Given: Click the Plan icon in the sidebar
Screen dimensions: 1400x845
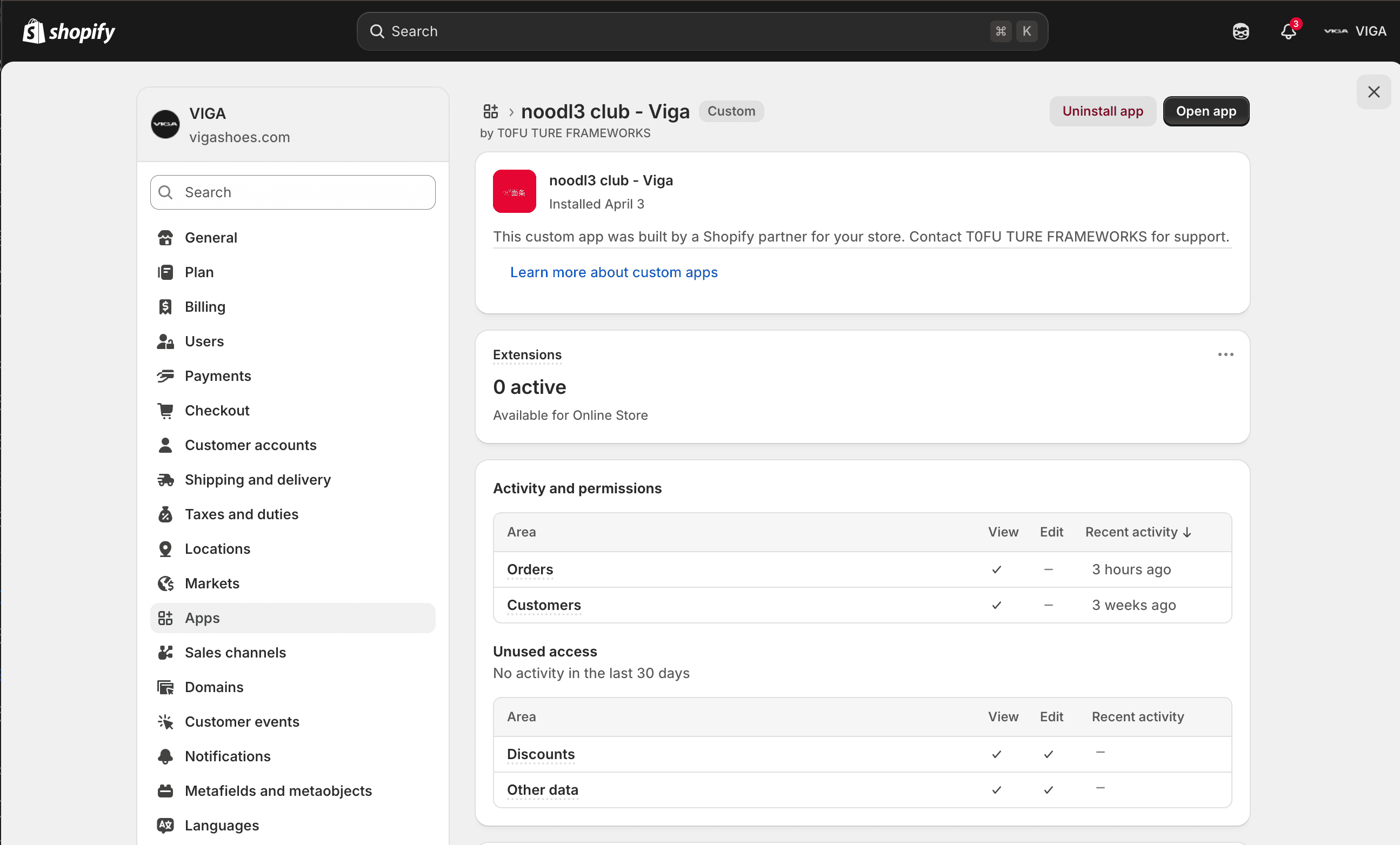Looking at the screenshot, I should click(165, 272).
